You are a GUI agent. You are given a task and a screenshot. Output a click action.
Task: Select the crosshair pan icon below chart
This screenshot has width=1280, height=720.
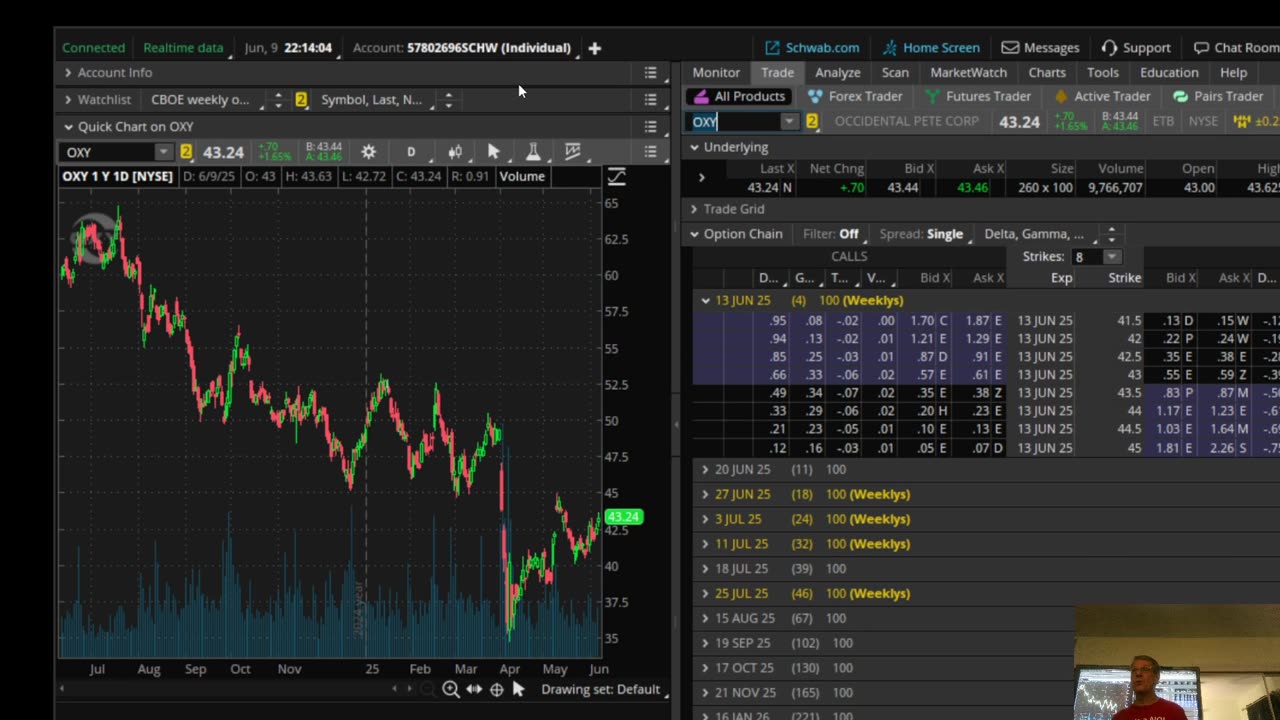(x=496, y=689)
